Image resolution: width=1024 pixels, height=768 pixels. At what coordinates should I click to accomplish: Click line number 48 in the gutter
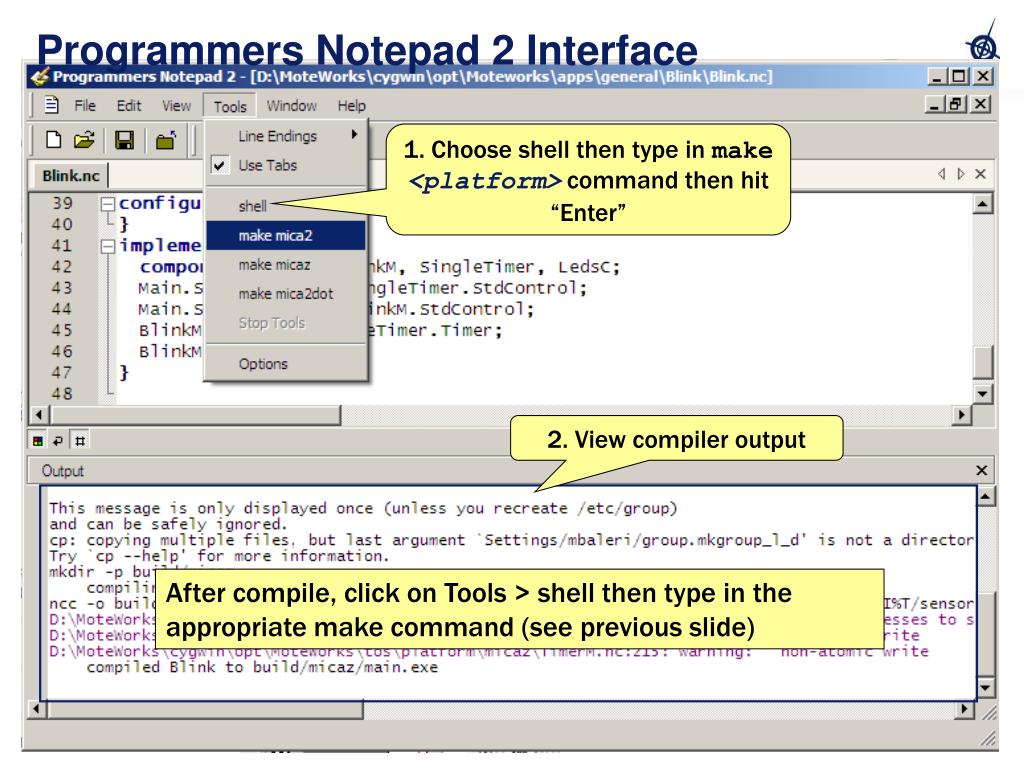[62, 394]
